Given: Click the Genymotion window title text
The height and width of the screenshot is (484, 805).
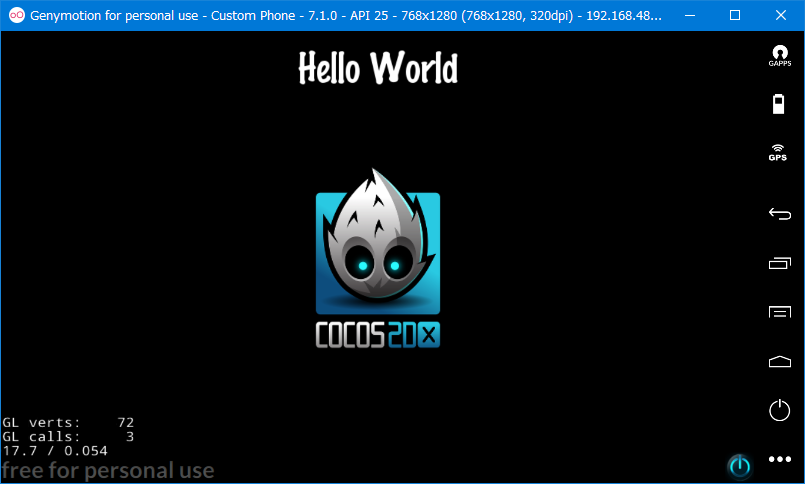Looking at the screenshot, I should (346, 15).
